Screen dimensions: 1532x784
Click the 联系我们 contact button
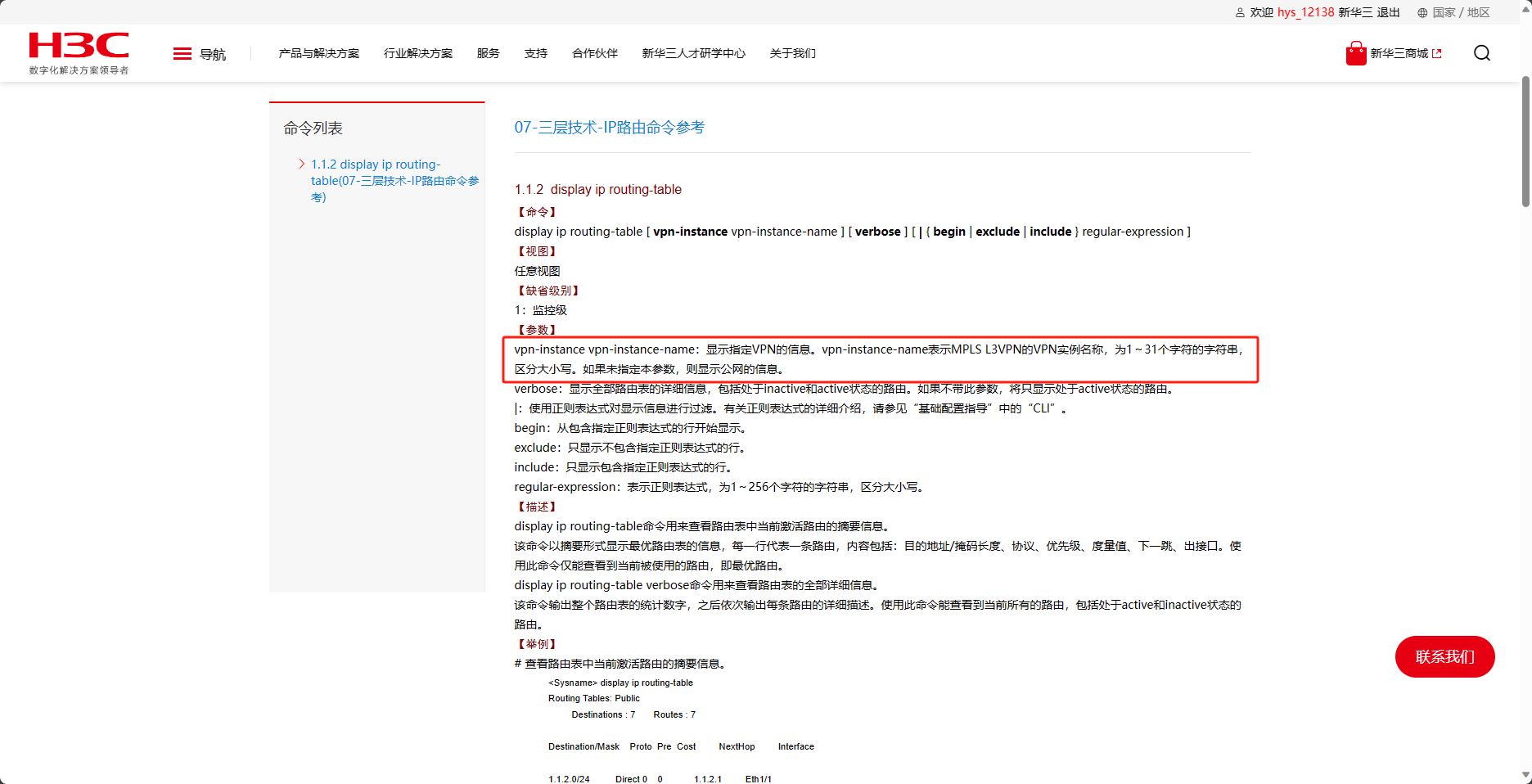tap(1445, 656)
